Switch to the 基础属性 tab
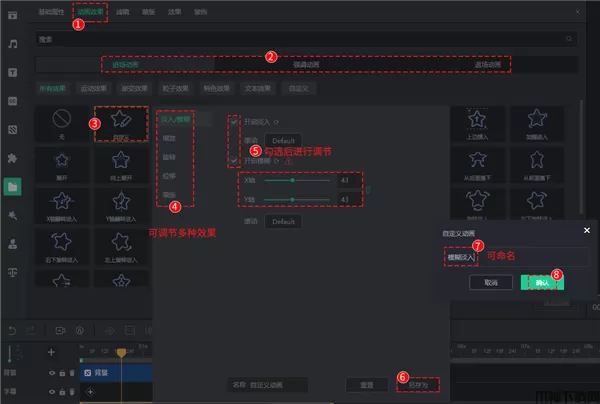 51,12
